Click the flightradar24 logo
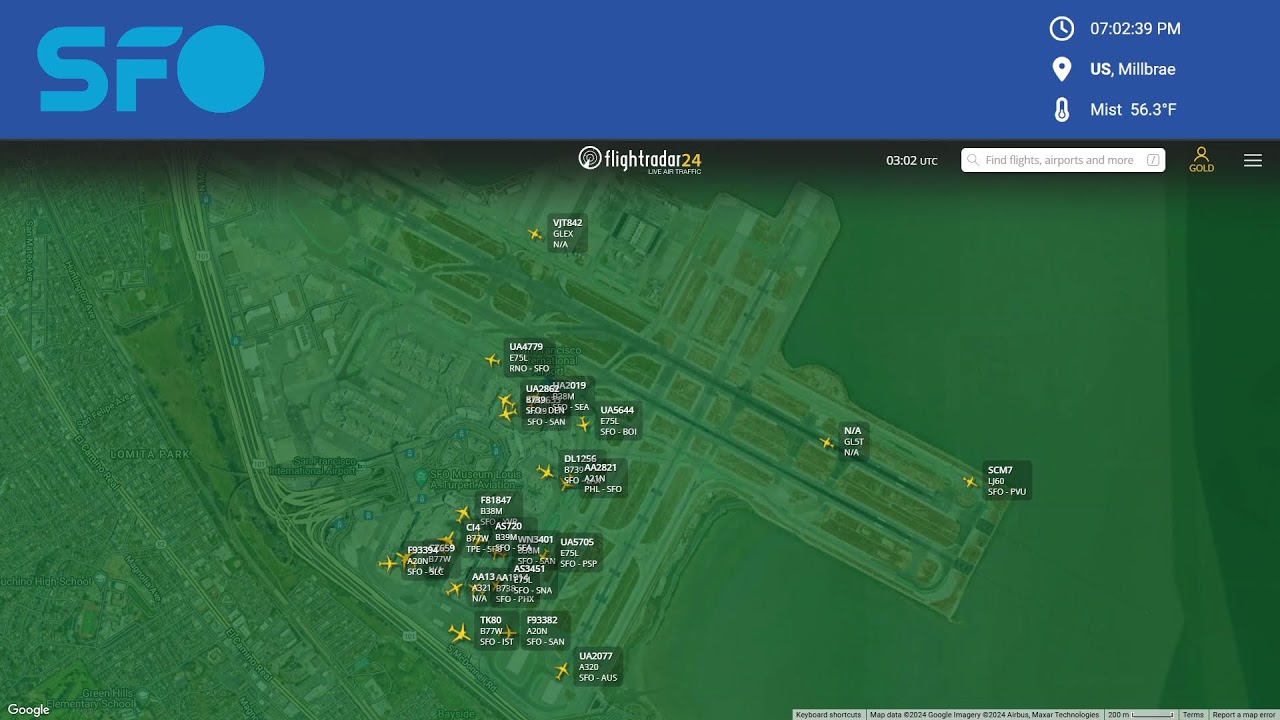The width and height of the screenshot is (1280, 720). (x=640, y=160)
